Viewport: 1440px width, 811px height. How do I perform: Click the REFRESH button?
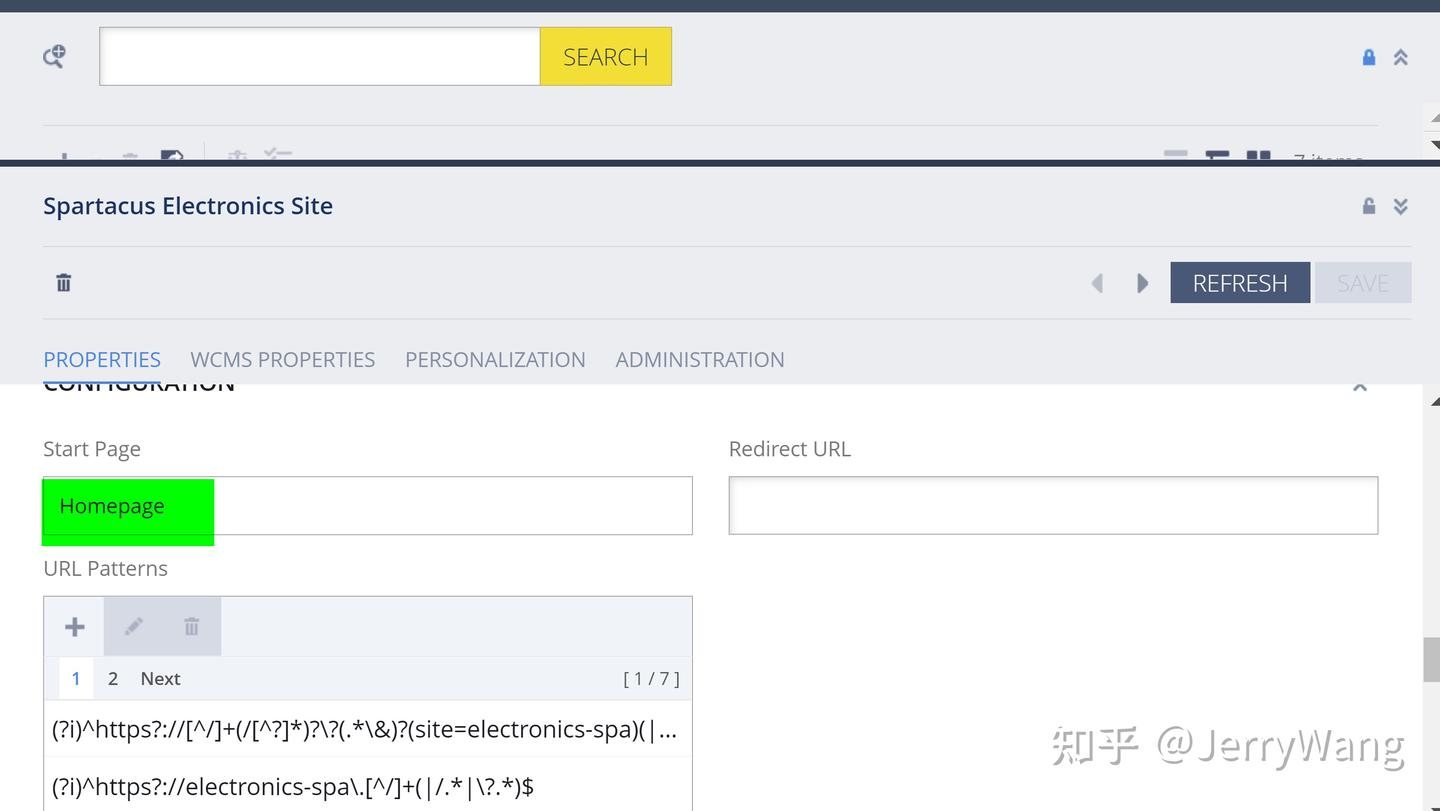(x=1240, y=283)
